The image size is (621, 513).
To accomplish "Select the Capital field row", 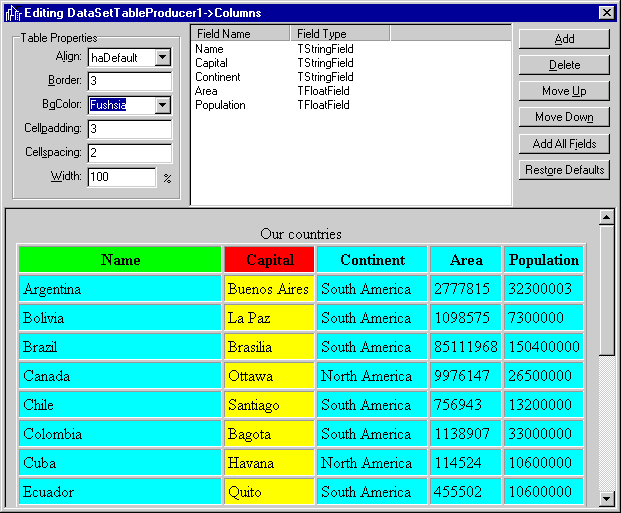I will [x=212, y=62].
